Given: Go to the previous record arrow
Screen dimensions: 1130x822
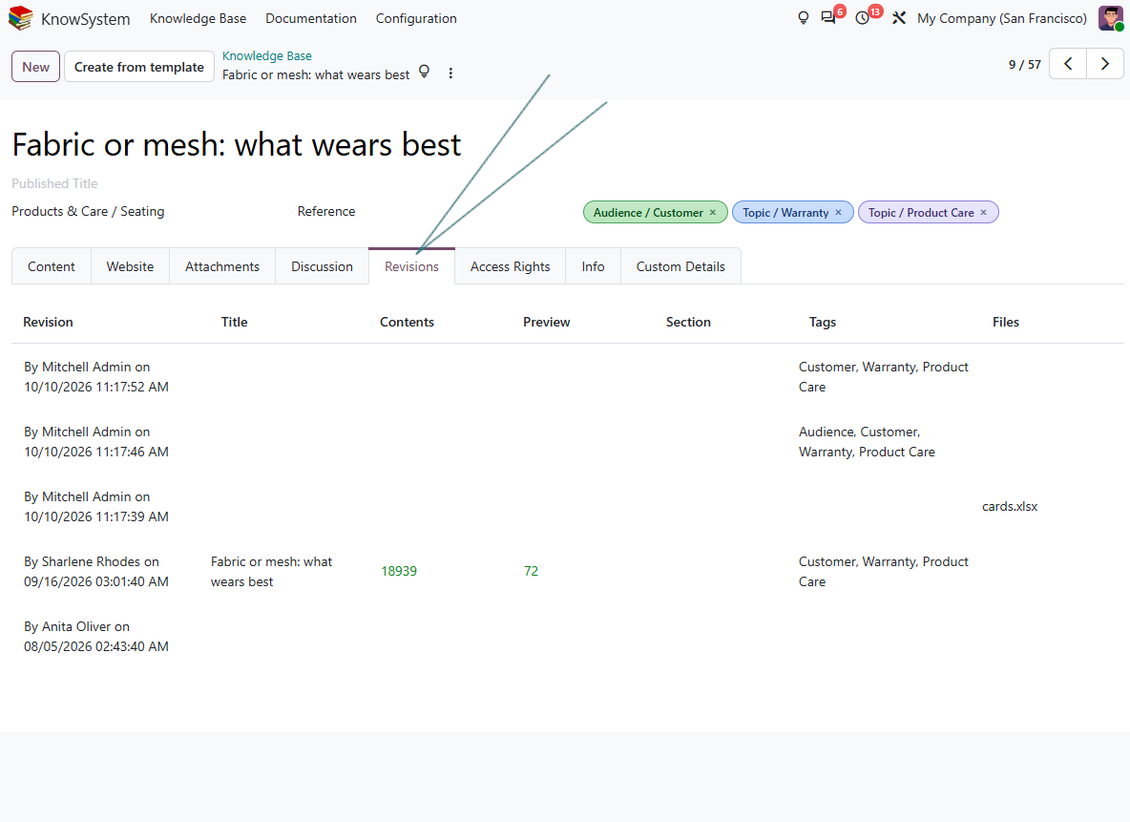Looking at the screenshot, I should 1068,64.
